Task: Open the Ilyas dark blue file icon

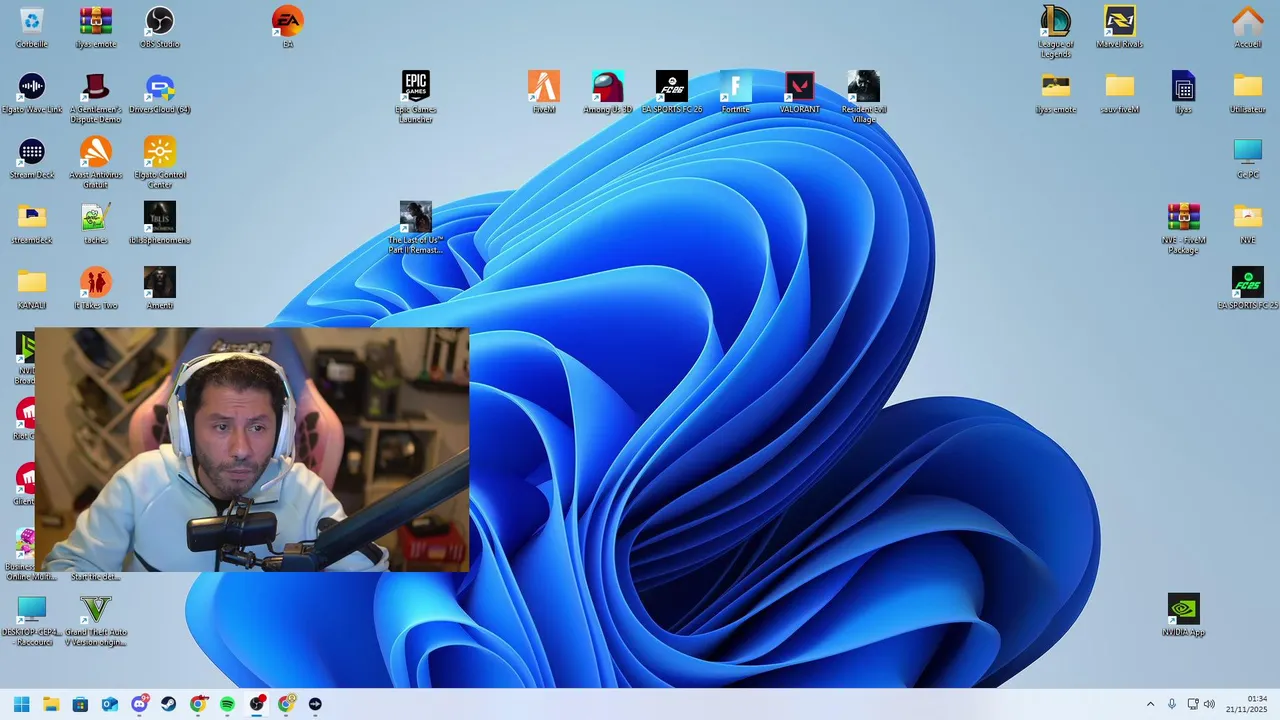Action: point(1184,86)
